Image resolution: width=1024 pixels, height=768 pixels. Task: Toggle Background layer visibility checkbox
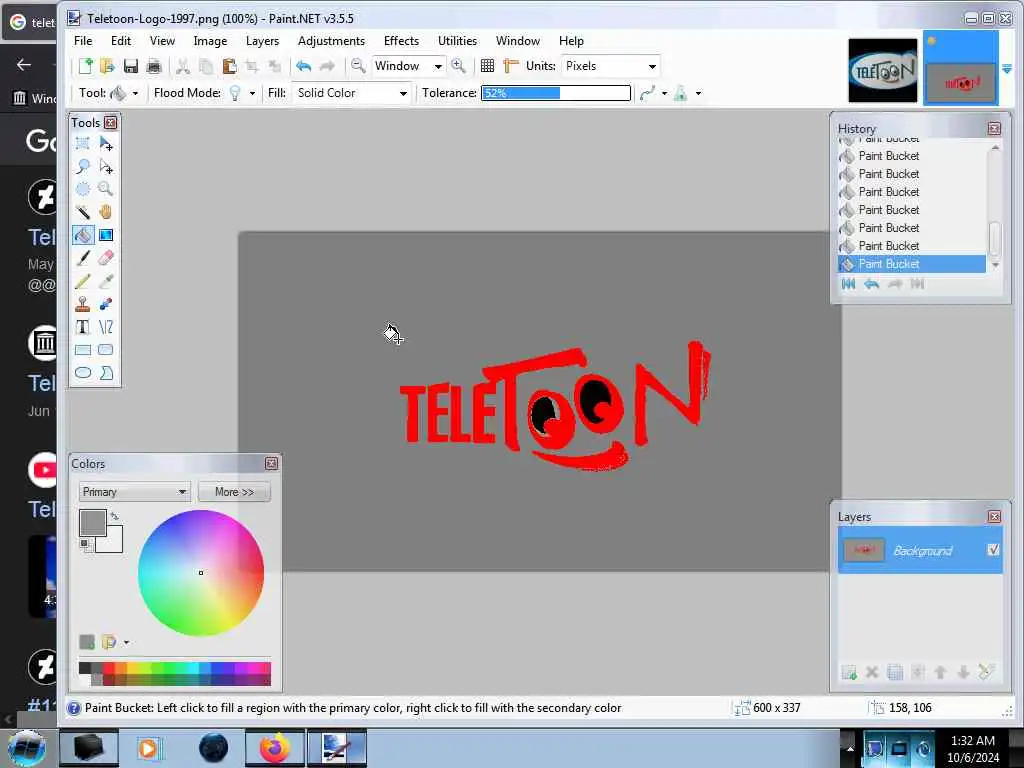coord(993,550)
